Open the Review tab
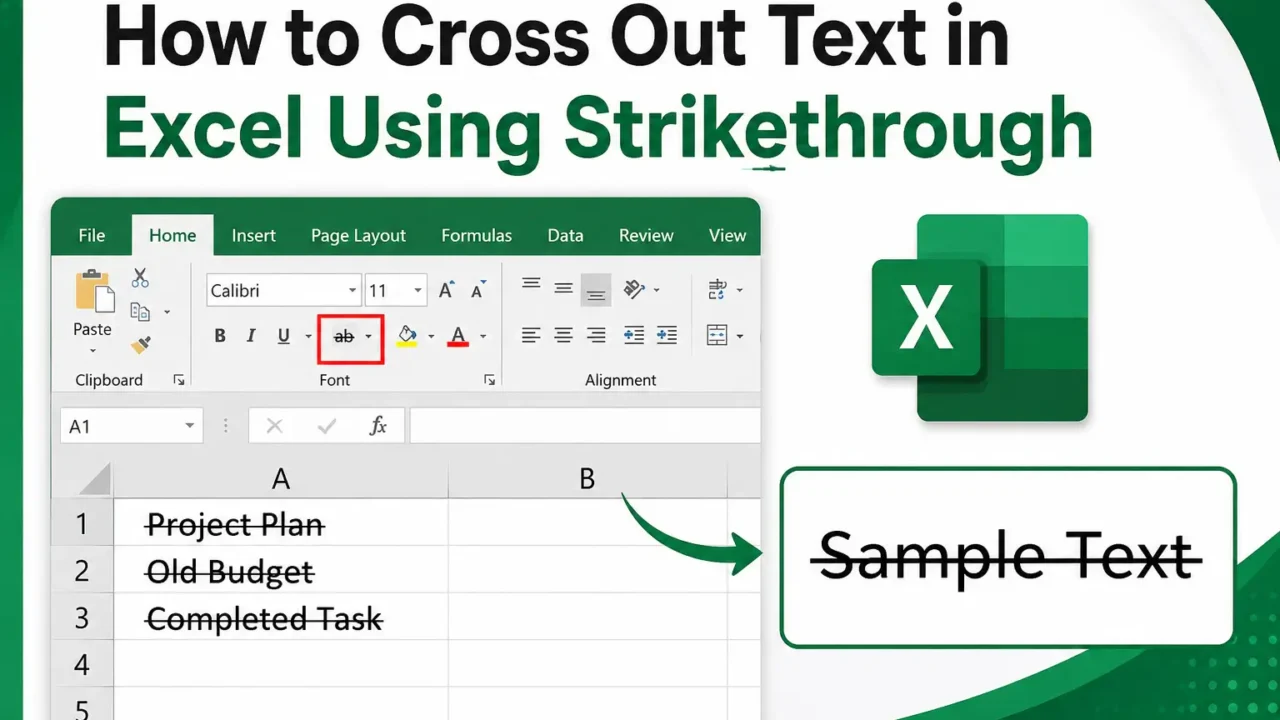 coord(646,236)
